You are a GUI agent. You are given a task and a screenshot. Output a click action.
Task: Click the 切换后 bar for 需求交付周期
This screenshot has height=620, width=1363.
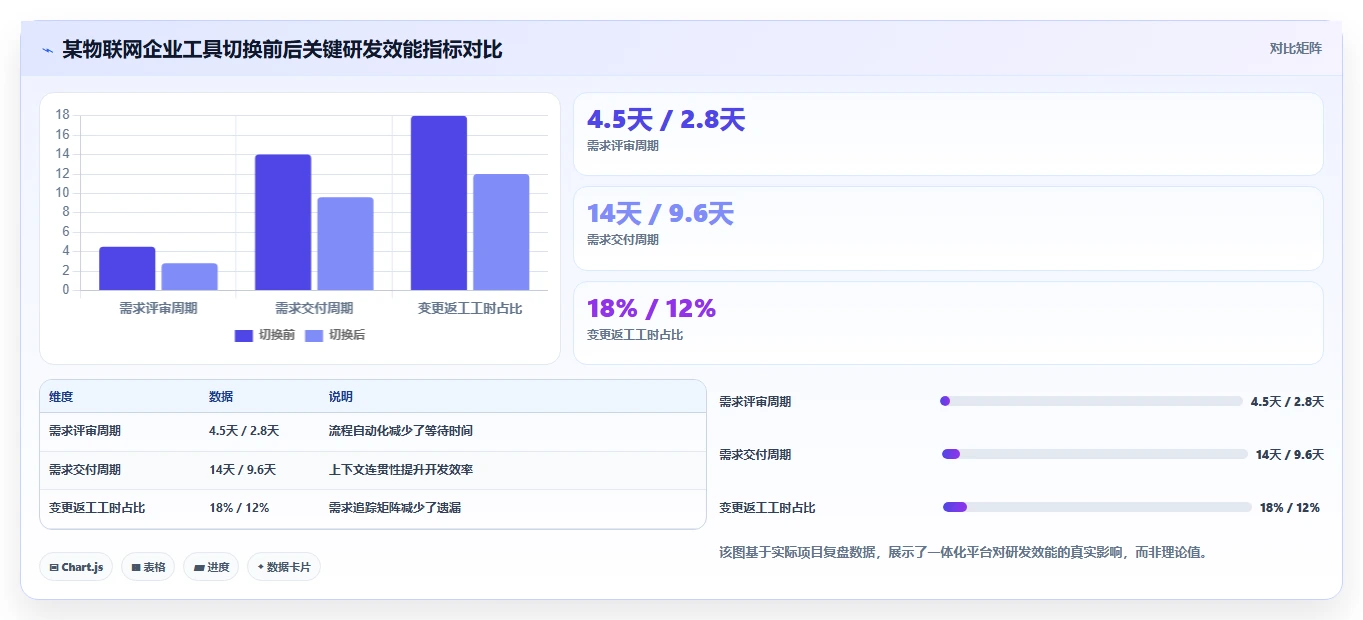(345, 244)
